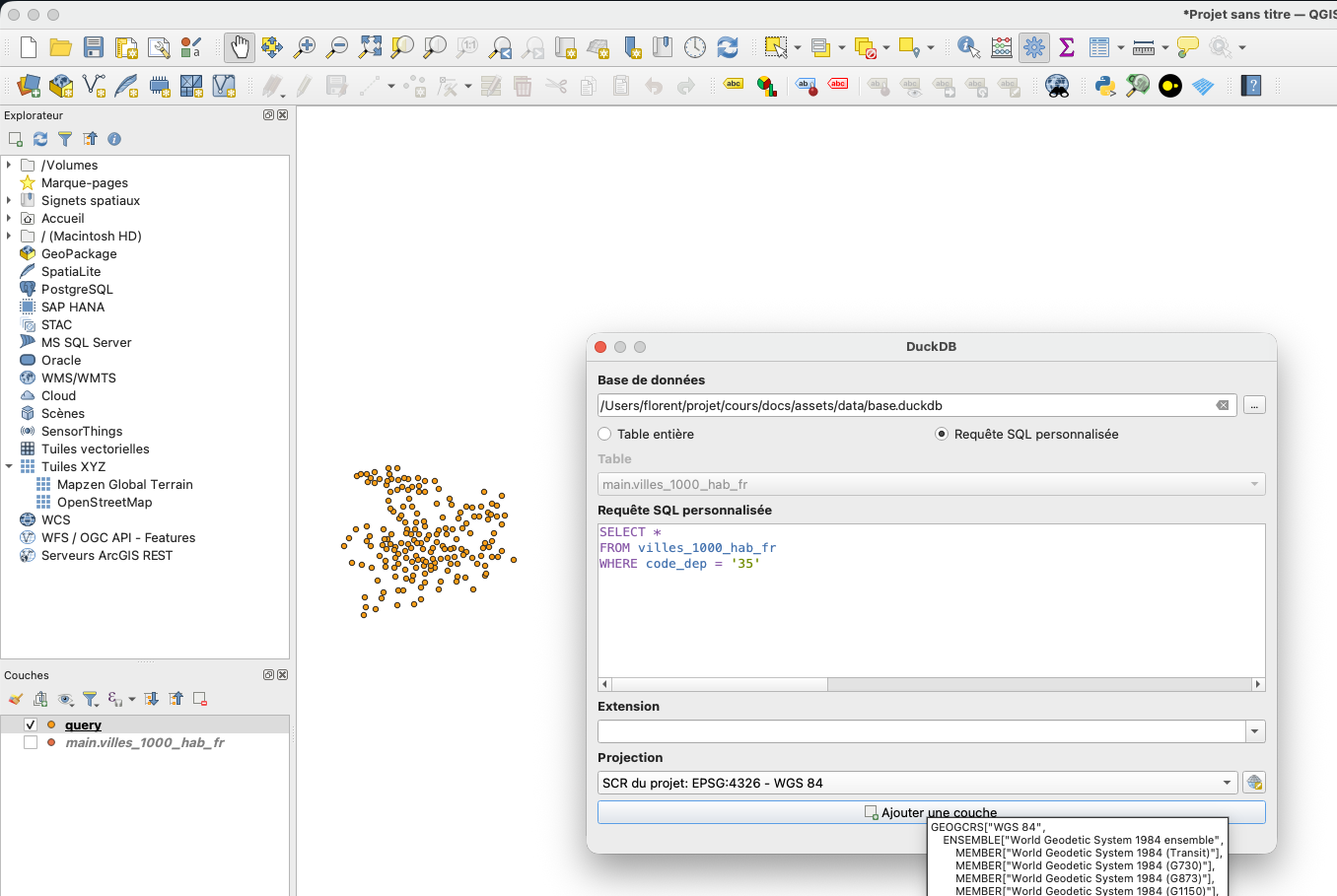
Task: Select Mapzen Global Terrain tile entry
Action: click(x=124, y=484)
